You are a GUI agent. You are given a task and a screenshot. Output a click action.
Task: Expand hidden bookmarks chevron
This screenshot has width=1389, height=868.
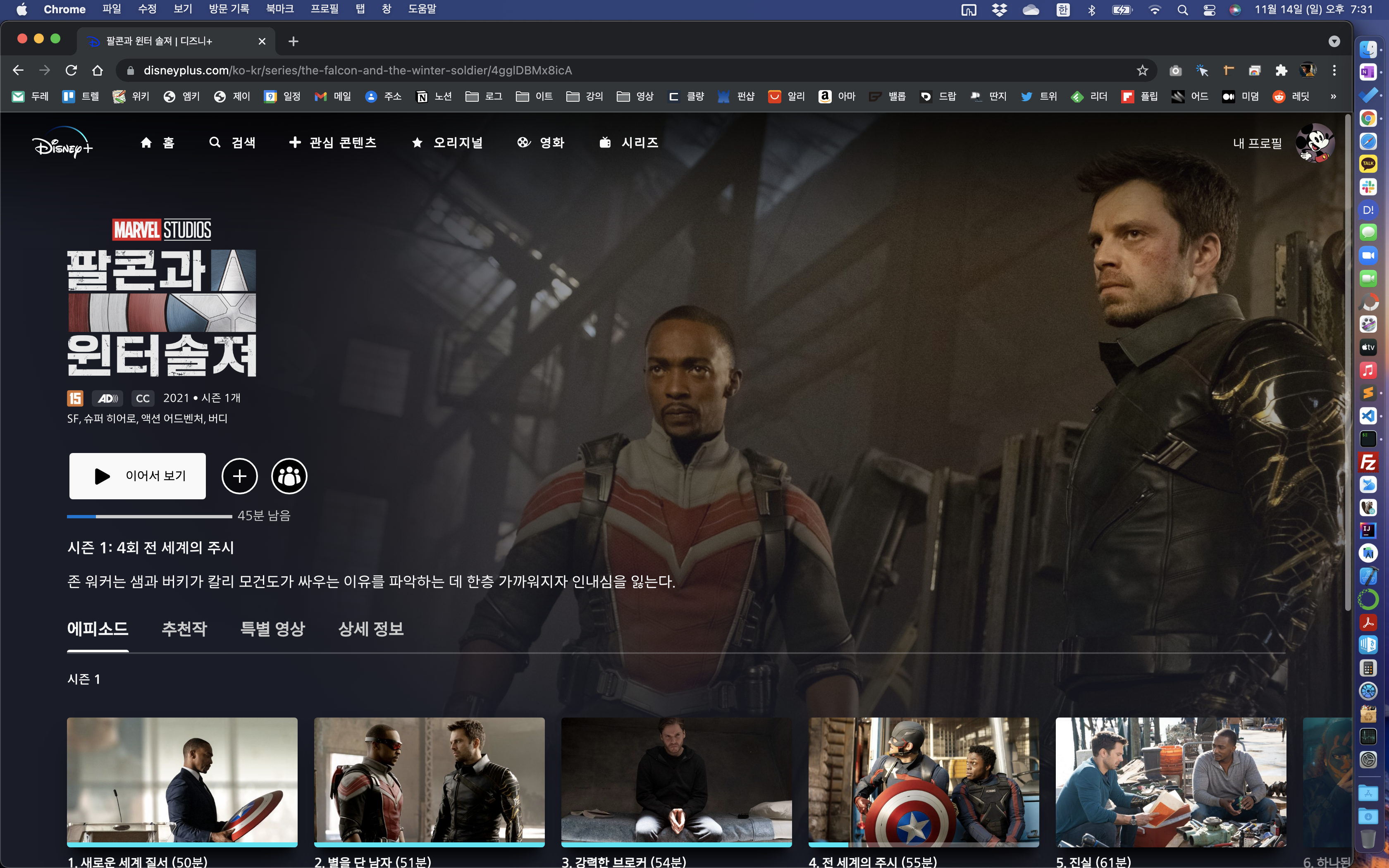1333,96
